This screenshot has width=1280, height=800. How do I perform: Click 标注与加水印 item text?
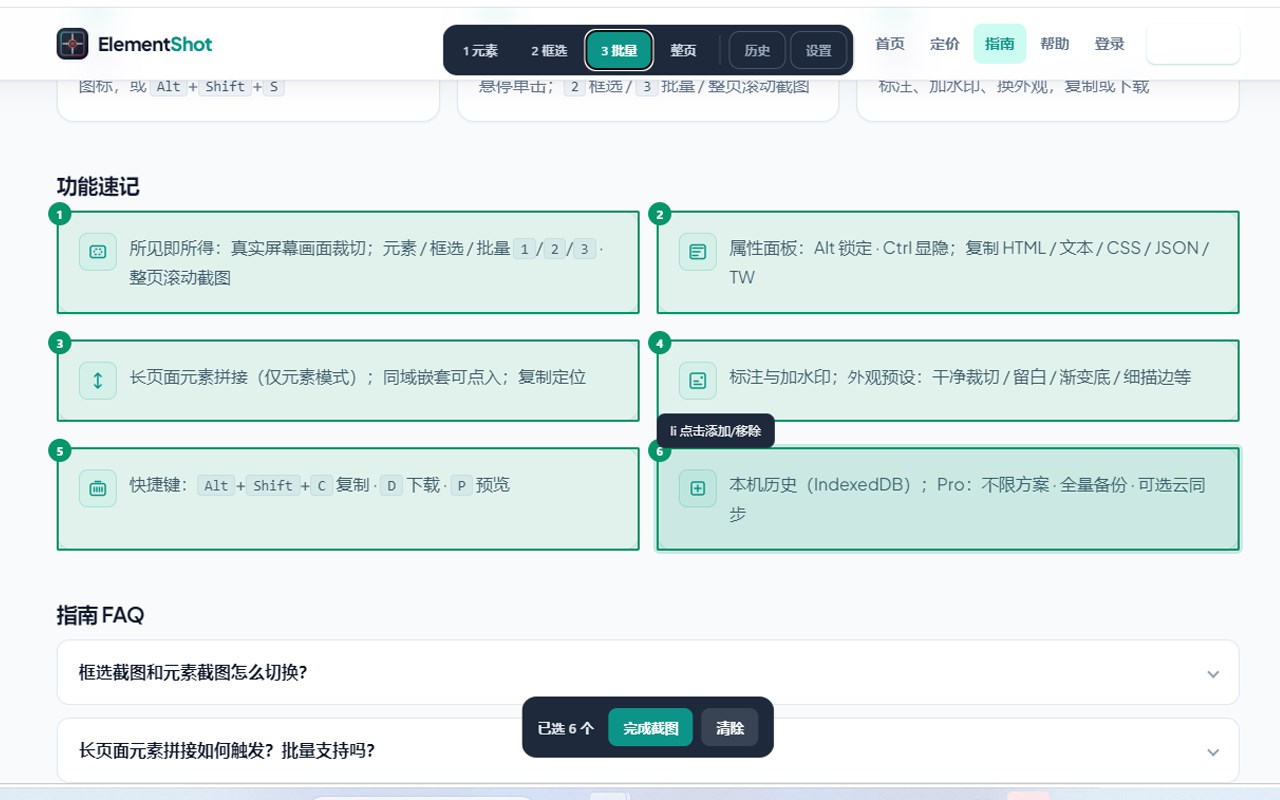960,377
